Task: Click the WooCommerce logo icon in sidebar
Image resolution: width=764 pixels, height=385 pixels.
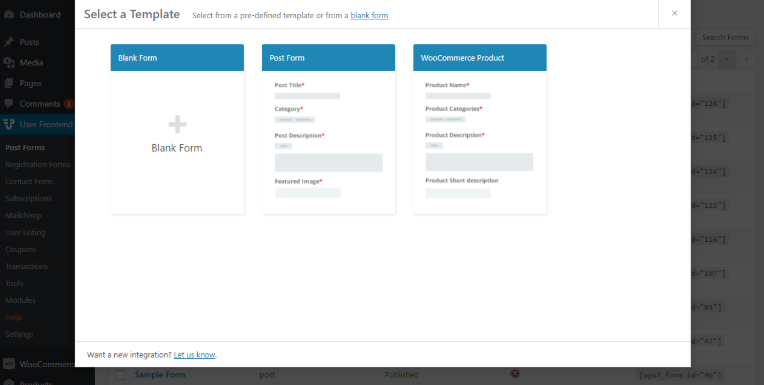Action: 8,364
